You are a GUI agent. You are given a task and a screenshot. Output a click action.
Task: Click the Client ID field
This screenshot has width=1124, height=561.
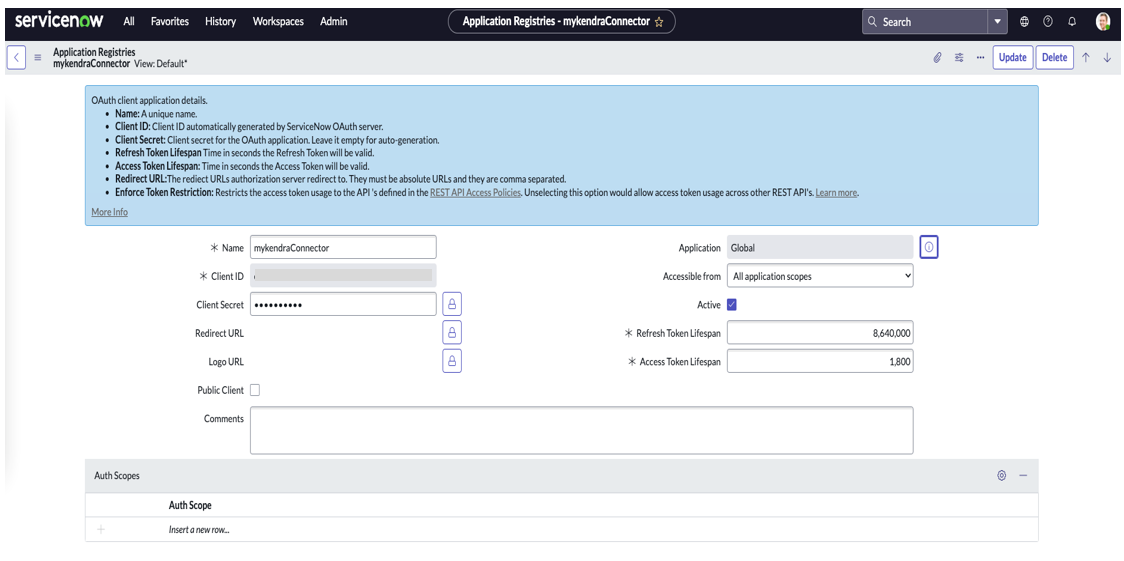pyautogui.click(x=343, y=276)
